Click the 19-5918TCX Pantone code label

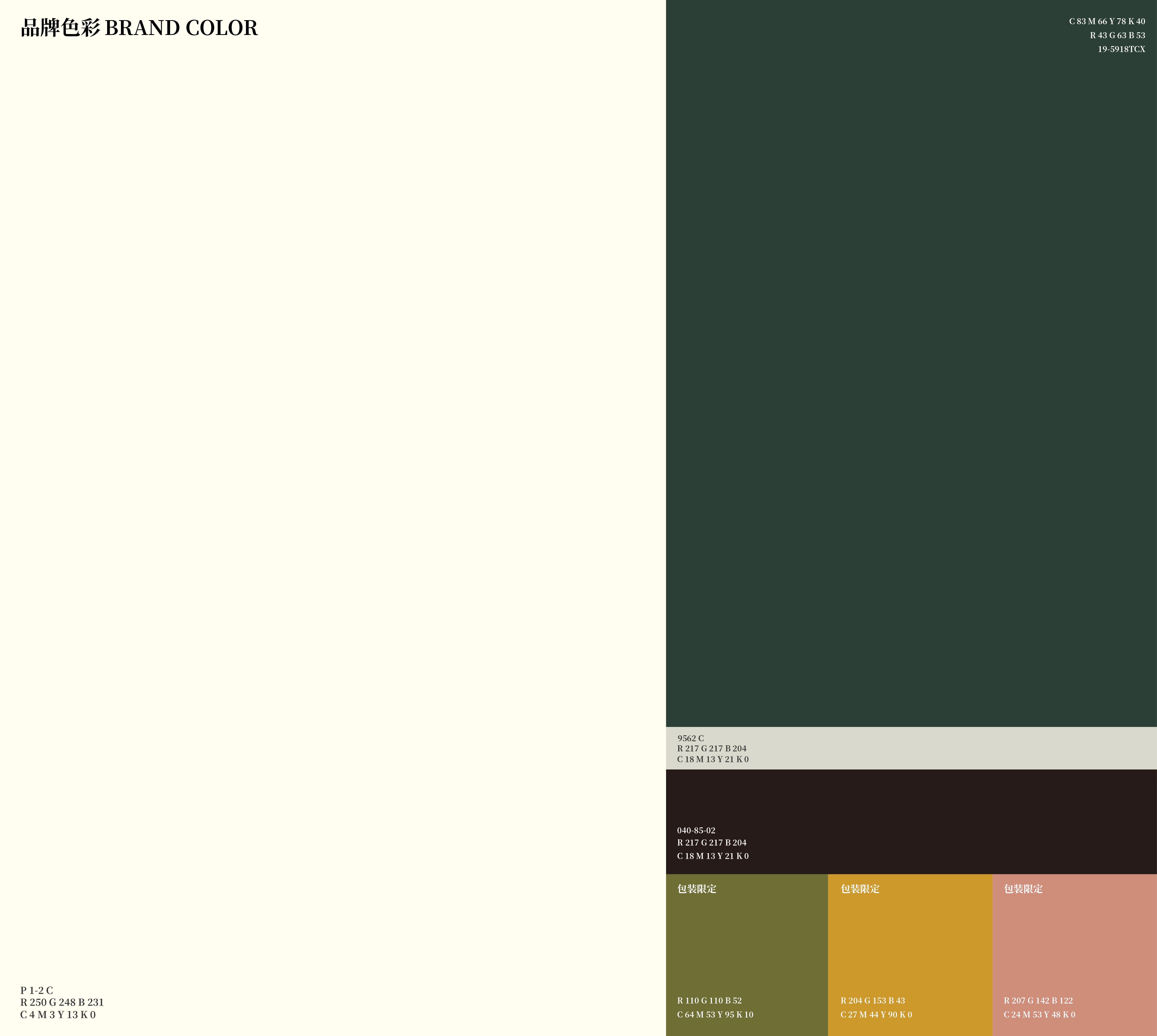coord(1121,49)
